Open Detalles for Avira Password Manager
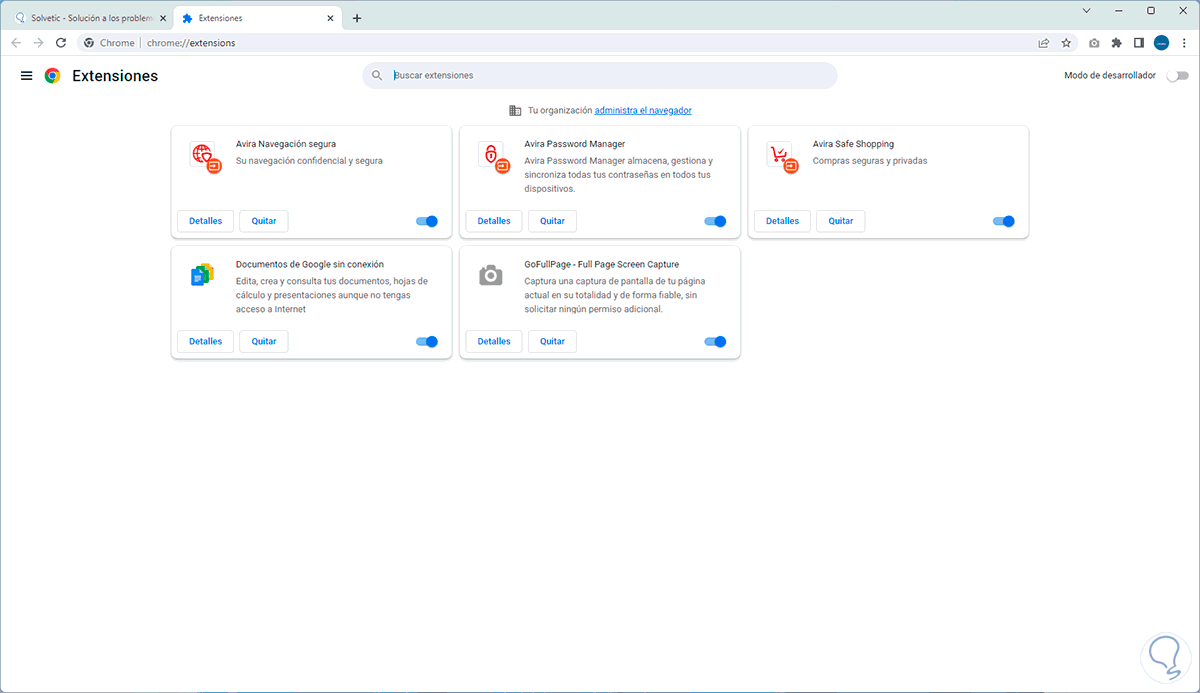Image resolution: width=1200 pixels, height=693 pixels. click(x=494, y=221)
